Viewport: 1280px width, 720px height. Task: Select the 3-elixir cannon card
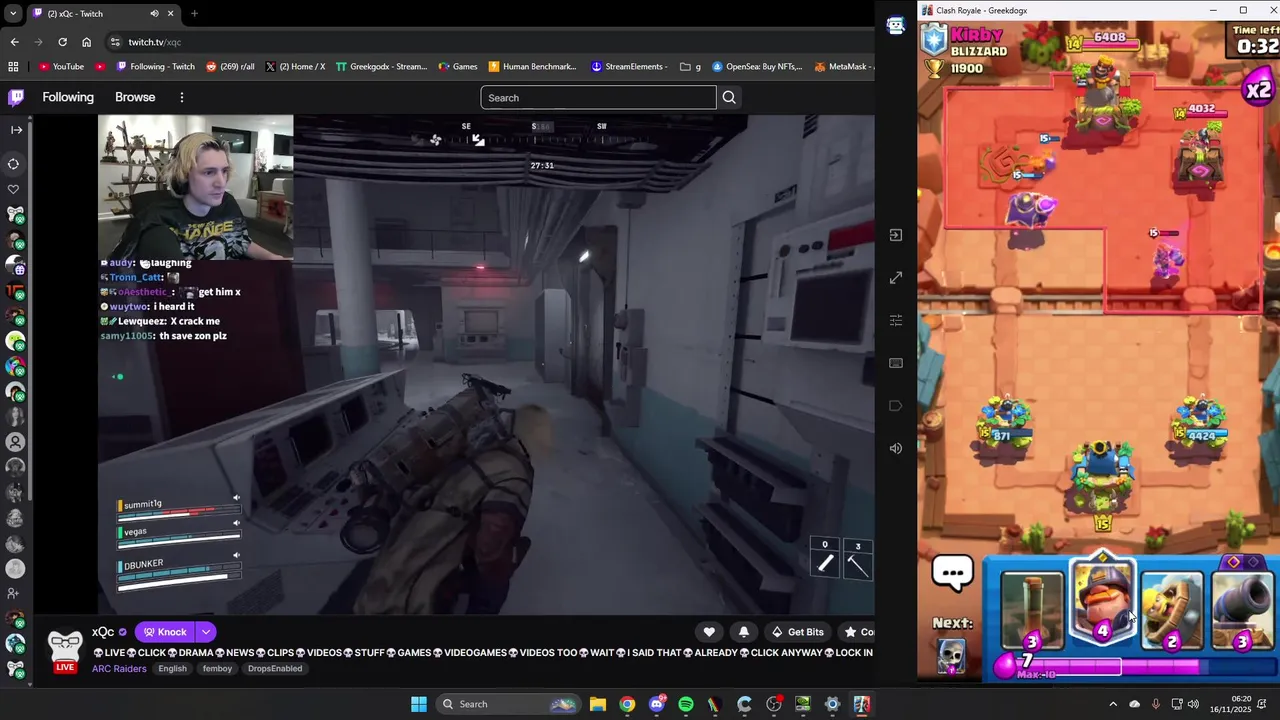point(1242,611)
